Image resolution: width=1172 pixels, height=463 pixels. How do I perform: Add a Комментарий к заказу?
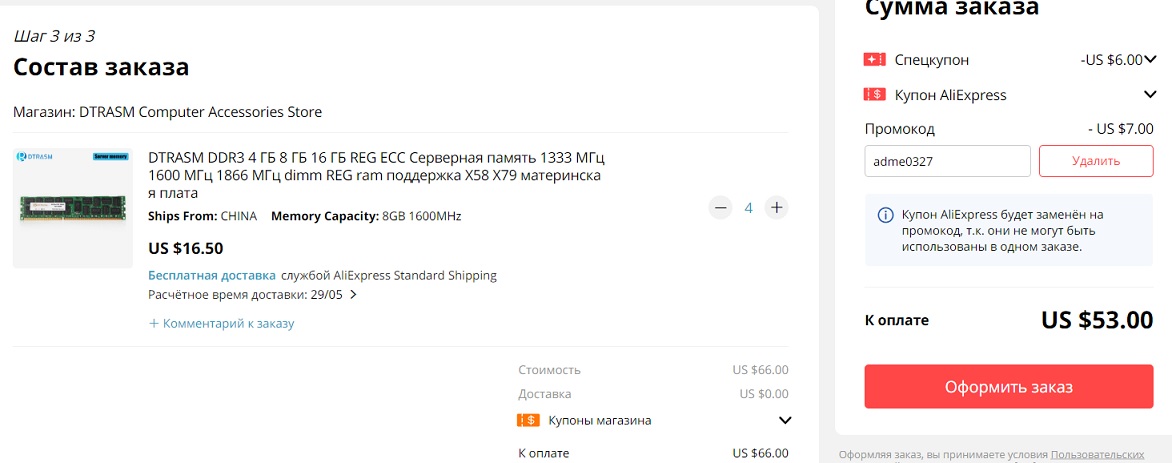[221, 323]
